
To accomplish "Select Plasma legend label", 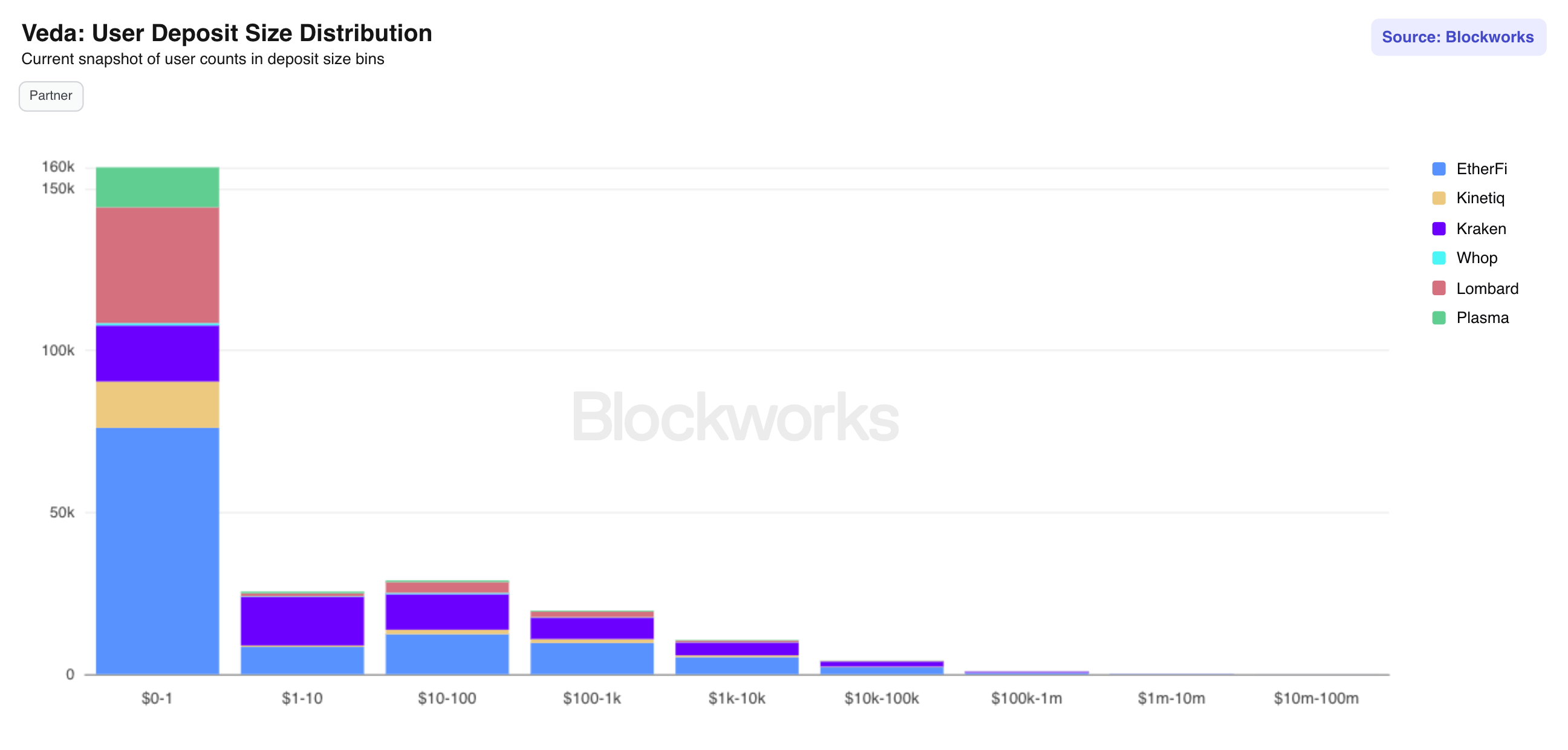I will (x=1482, y=318).
